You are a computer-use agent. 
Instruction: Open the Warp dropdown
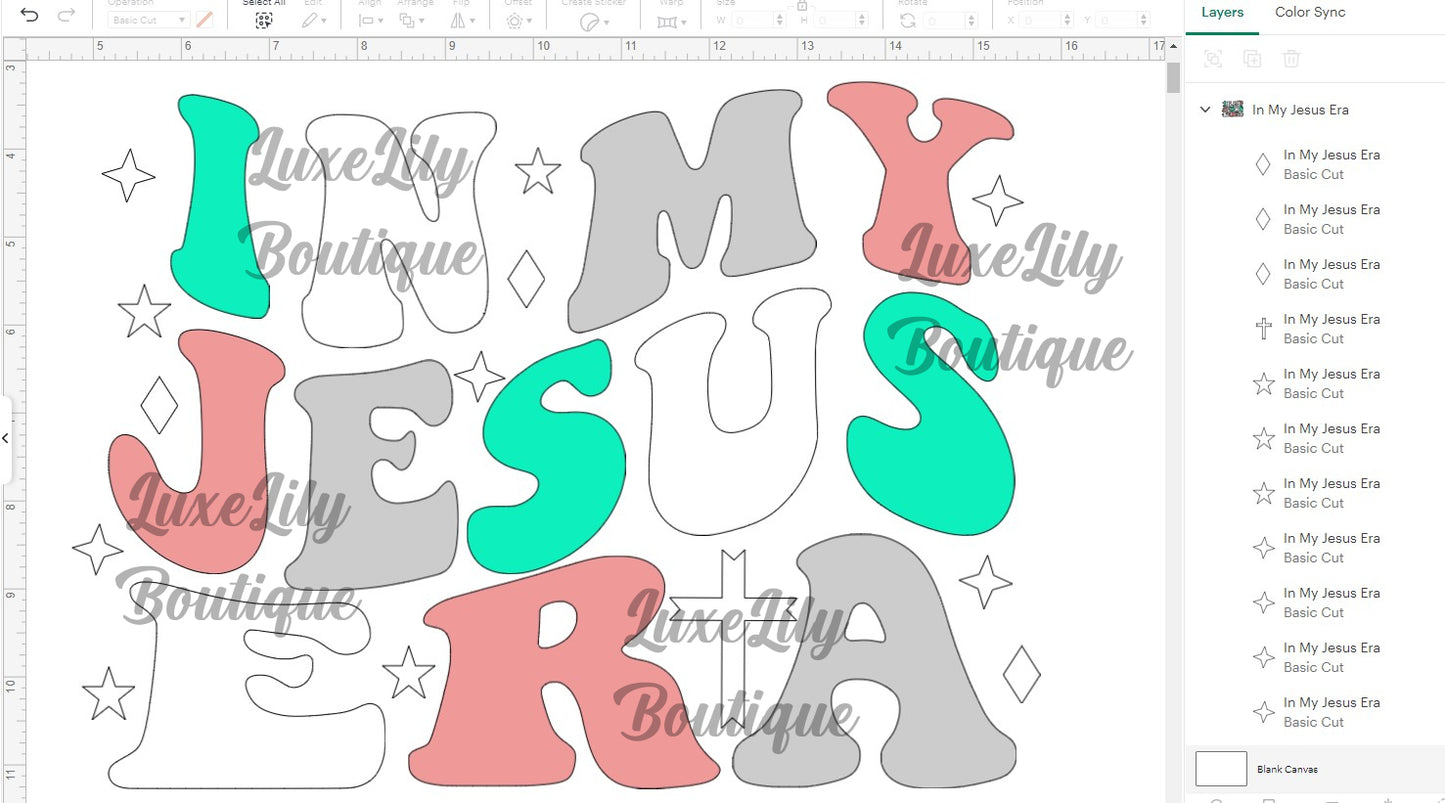(671, 21)
